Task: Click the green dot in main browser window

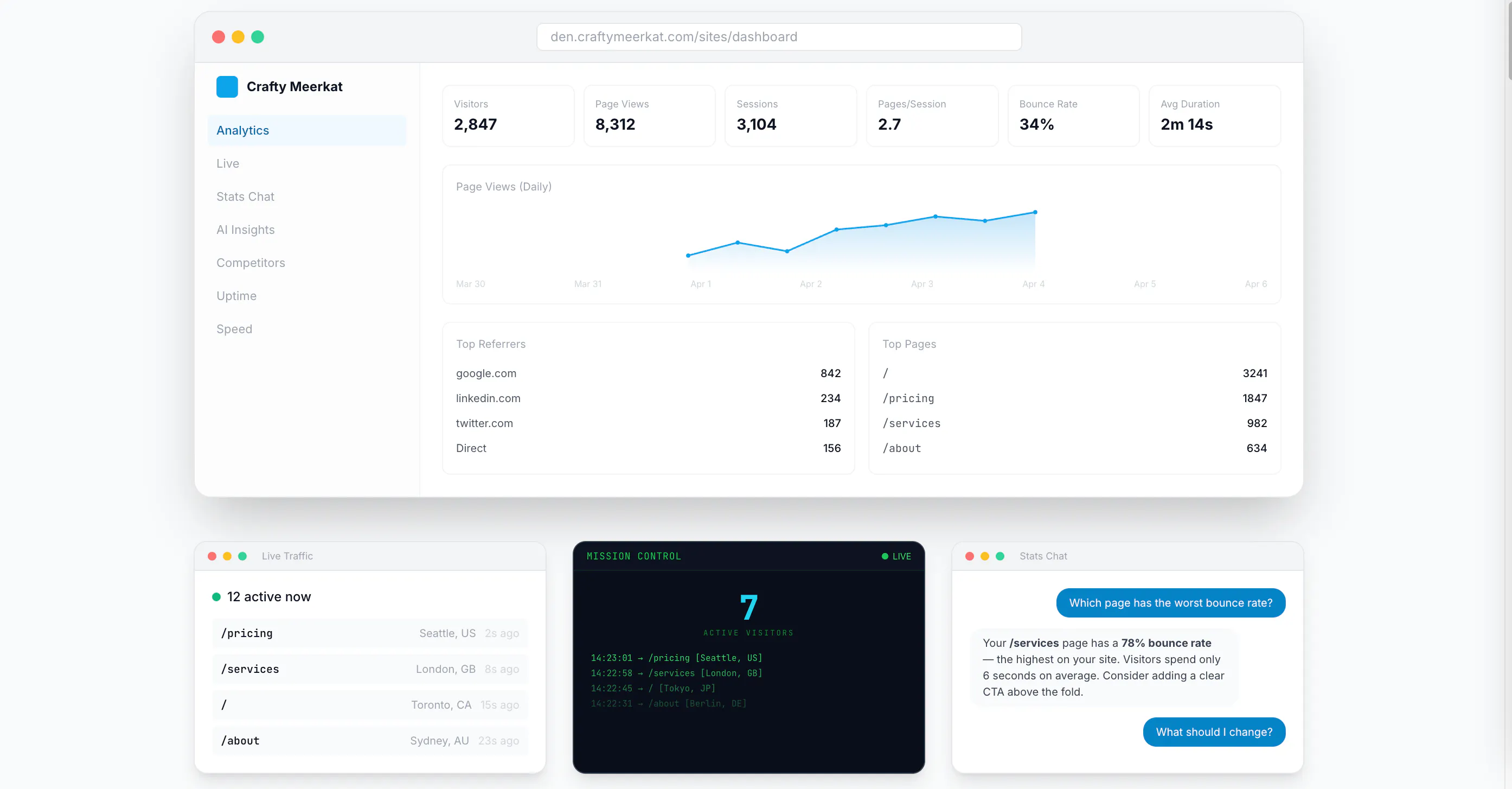Action: coord(257,37)
